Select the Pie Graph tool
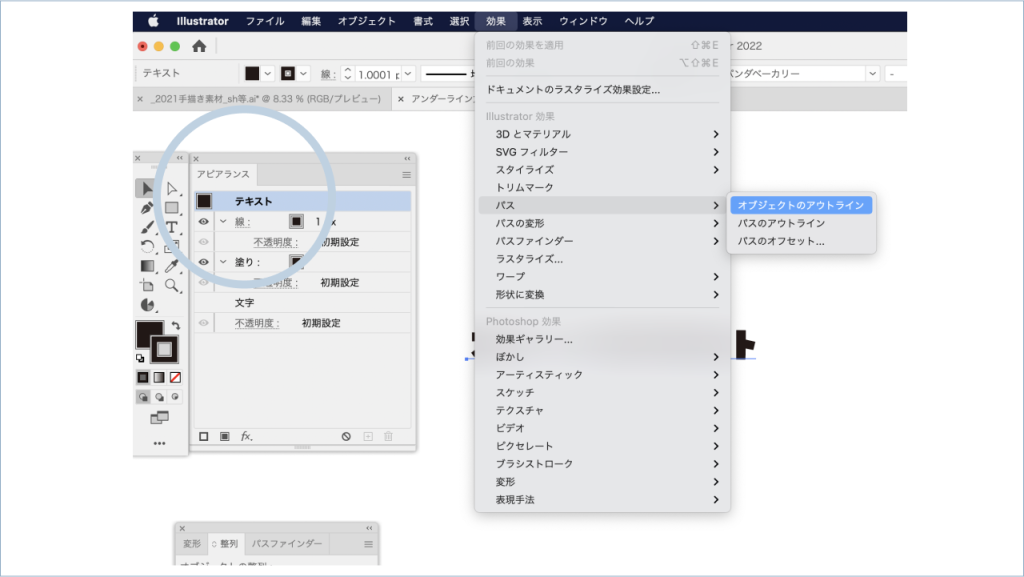Screen dimensions: 1024x577 click(x=148, y=305)
